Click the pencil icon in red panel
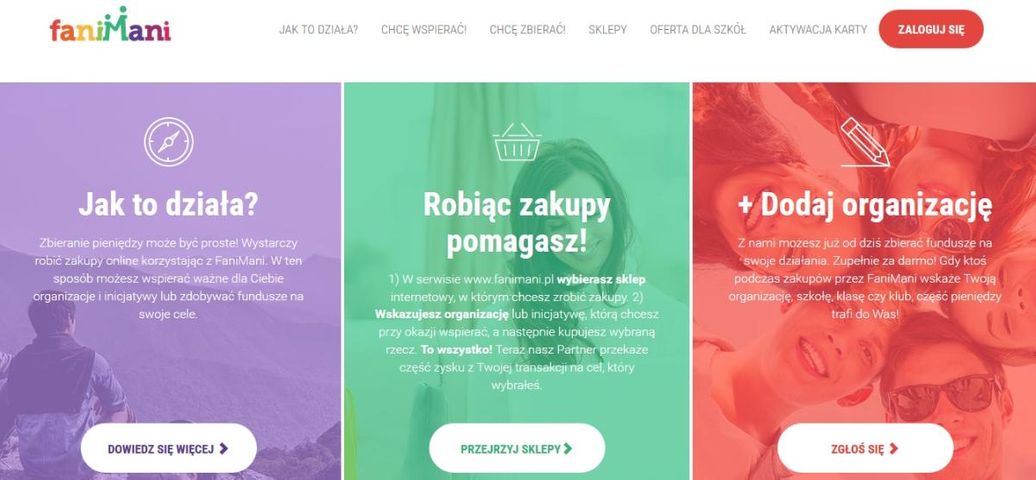1036x480 pixels. click(865, 142)
